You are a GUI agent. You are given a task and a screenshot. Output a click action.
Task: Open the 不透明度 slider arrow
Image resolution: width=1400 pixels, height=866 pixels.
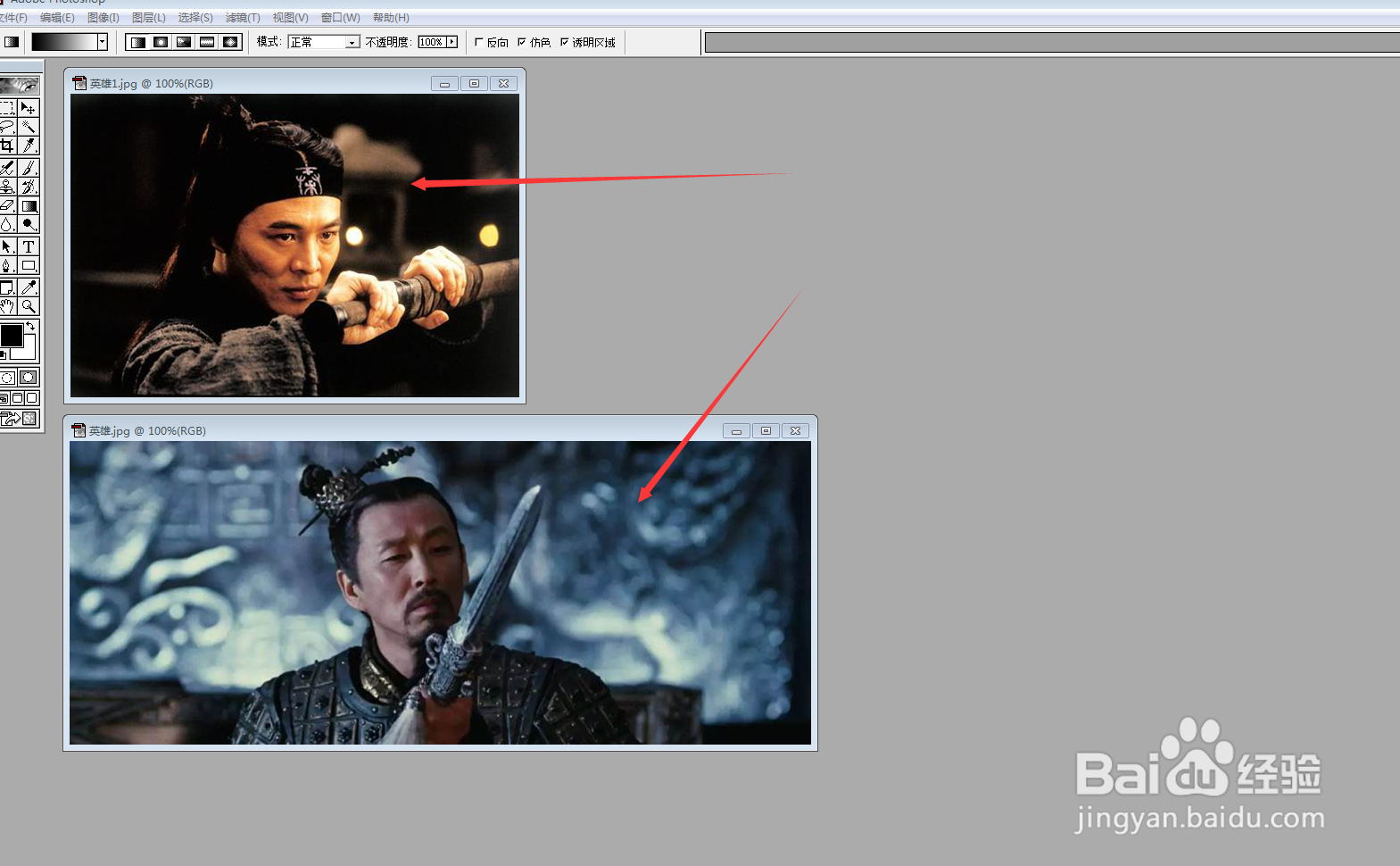451,42
